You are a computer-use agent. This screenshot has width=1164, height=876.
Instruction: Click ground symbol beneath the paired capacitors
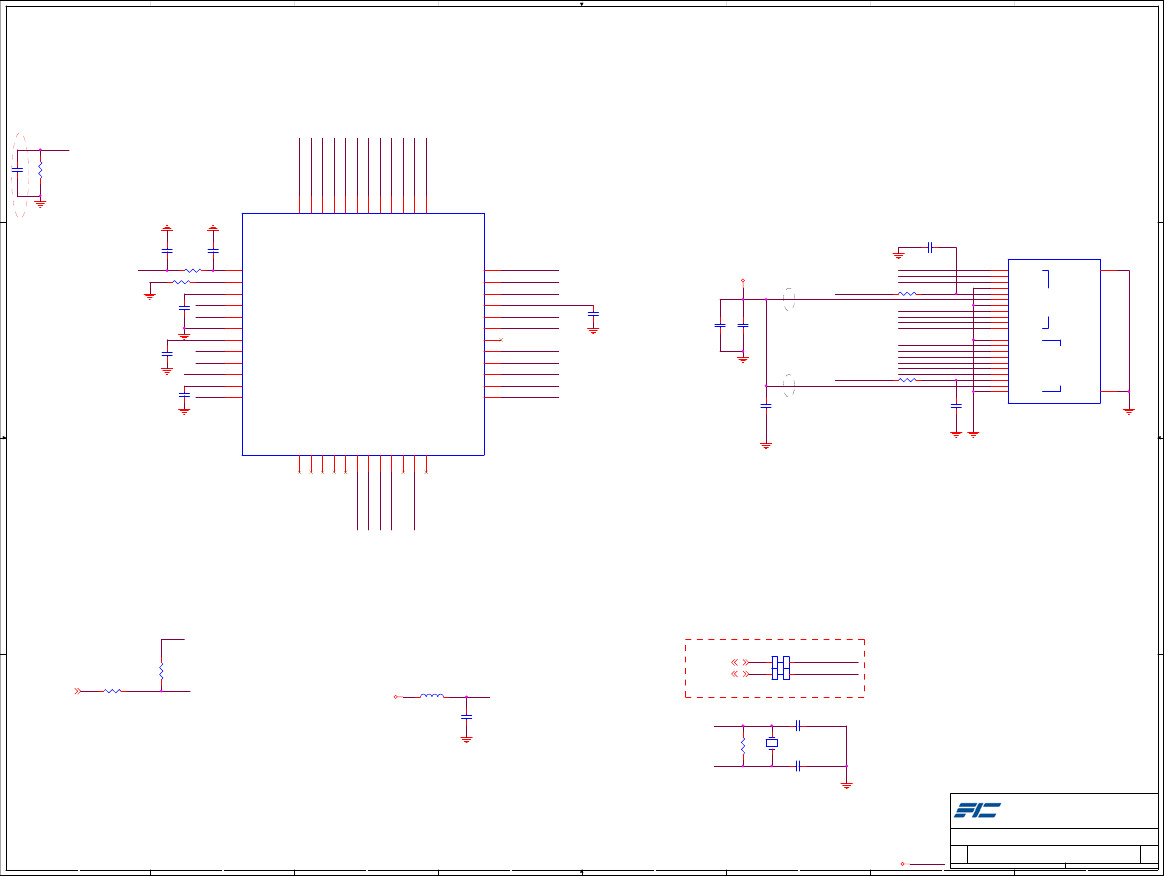coord(743,359)
